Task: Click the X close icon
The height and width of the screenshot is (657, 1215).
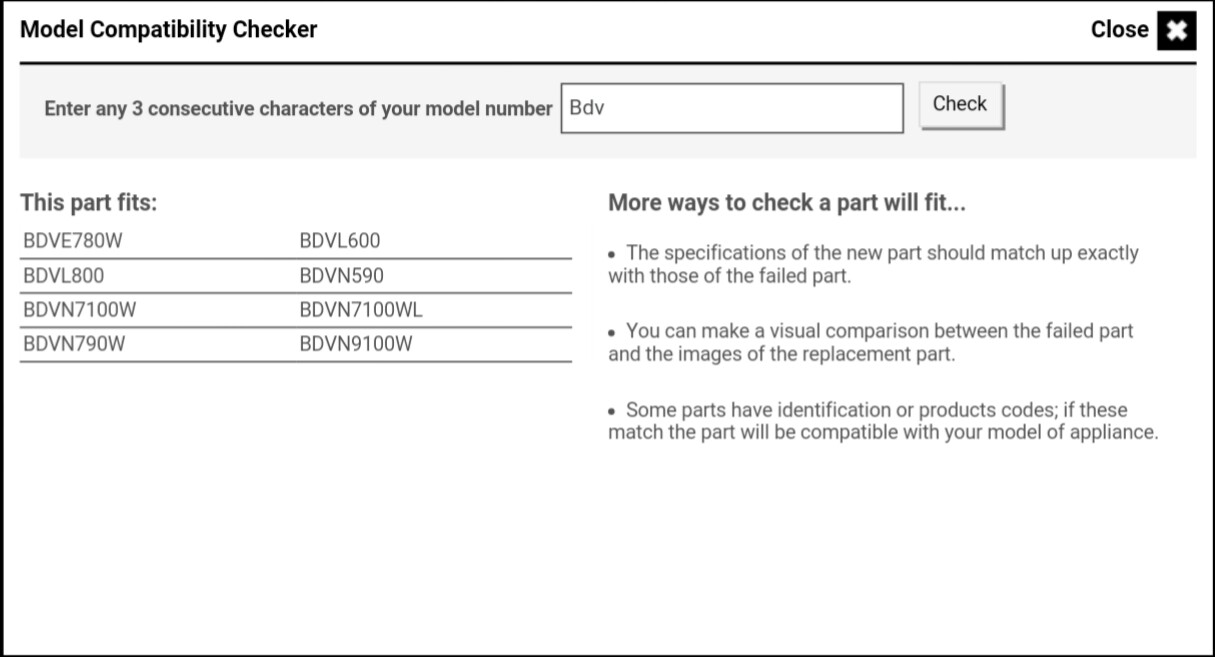Action: click(1177, 31)
